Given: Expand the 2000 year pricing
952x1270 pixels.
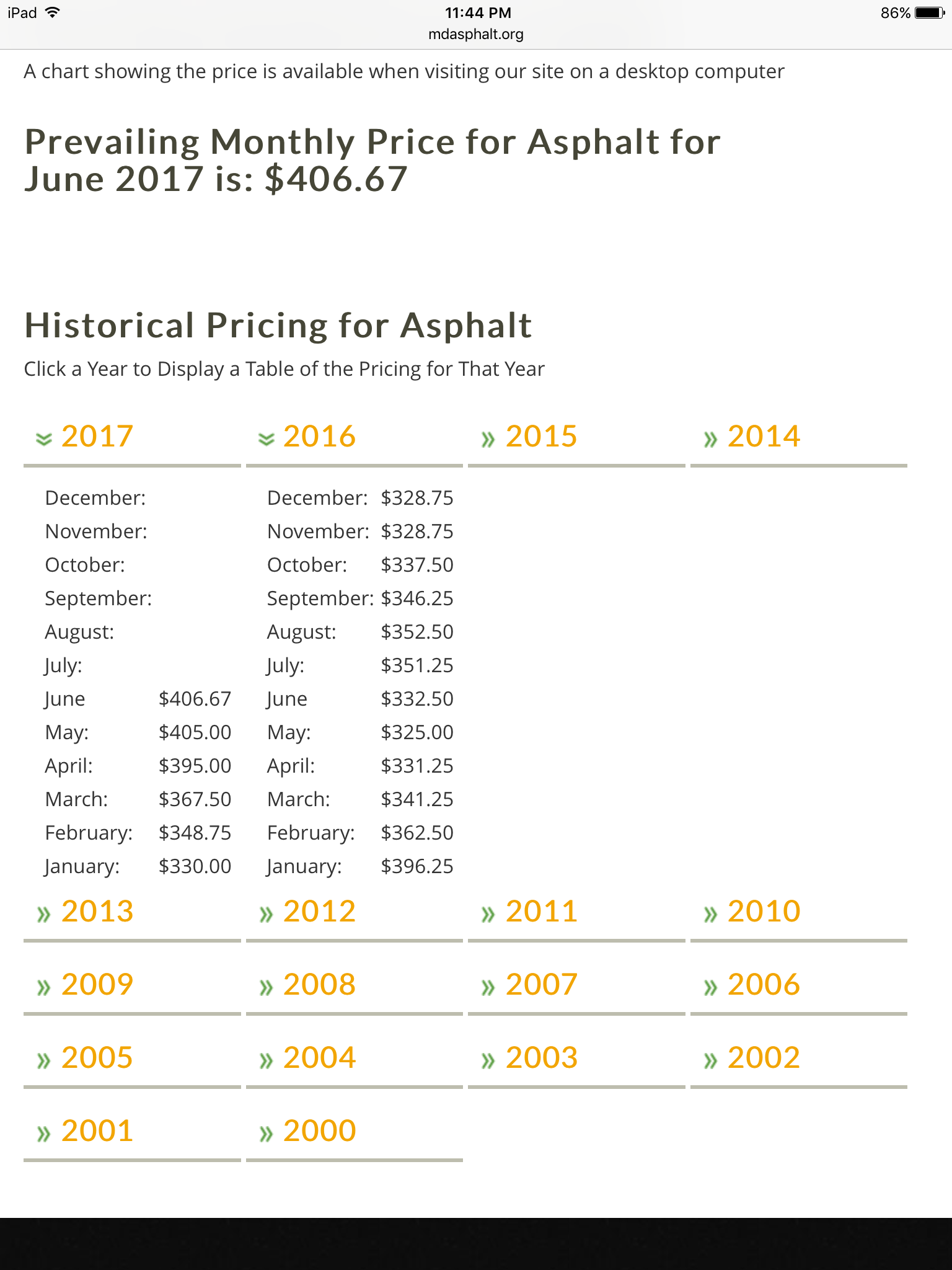Looking at the screenshot, I should (x=354, y=1130).
